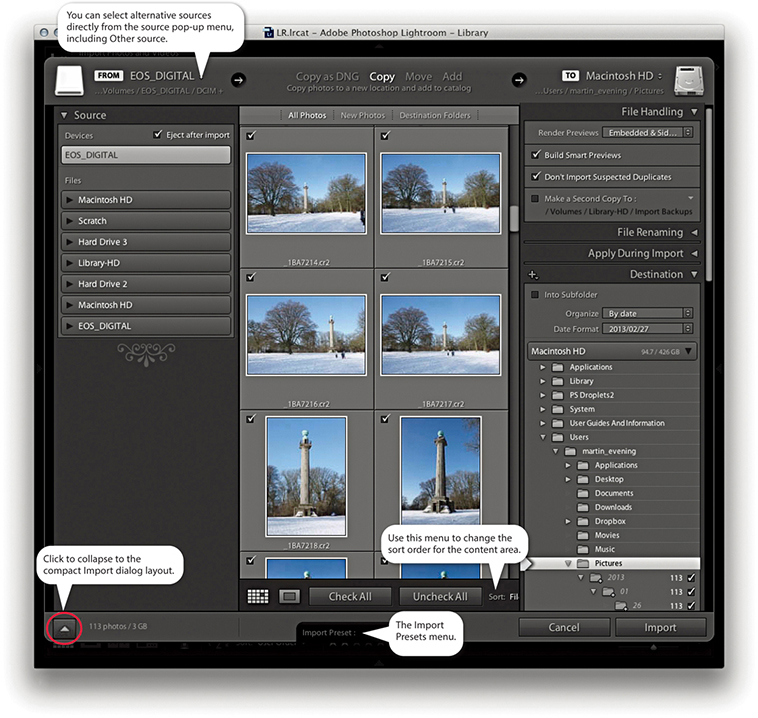Click plus icon in Destination panel header
The height and width of the screenshot is (718, 758).
click(x=533, y=275)
